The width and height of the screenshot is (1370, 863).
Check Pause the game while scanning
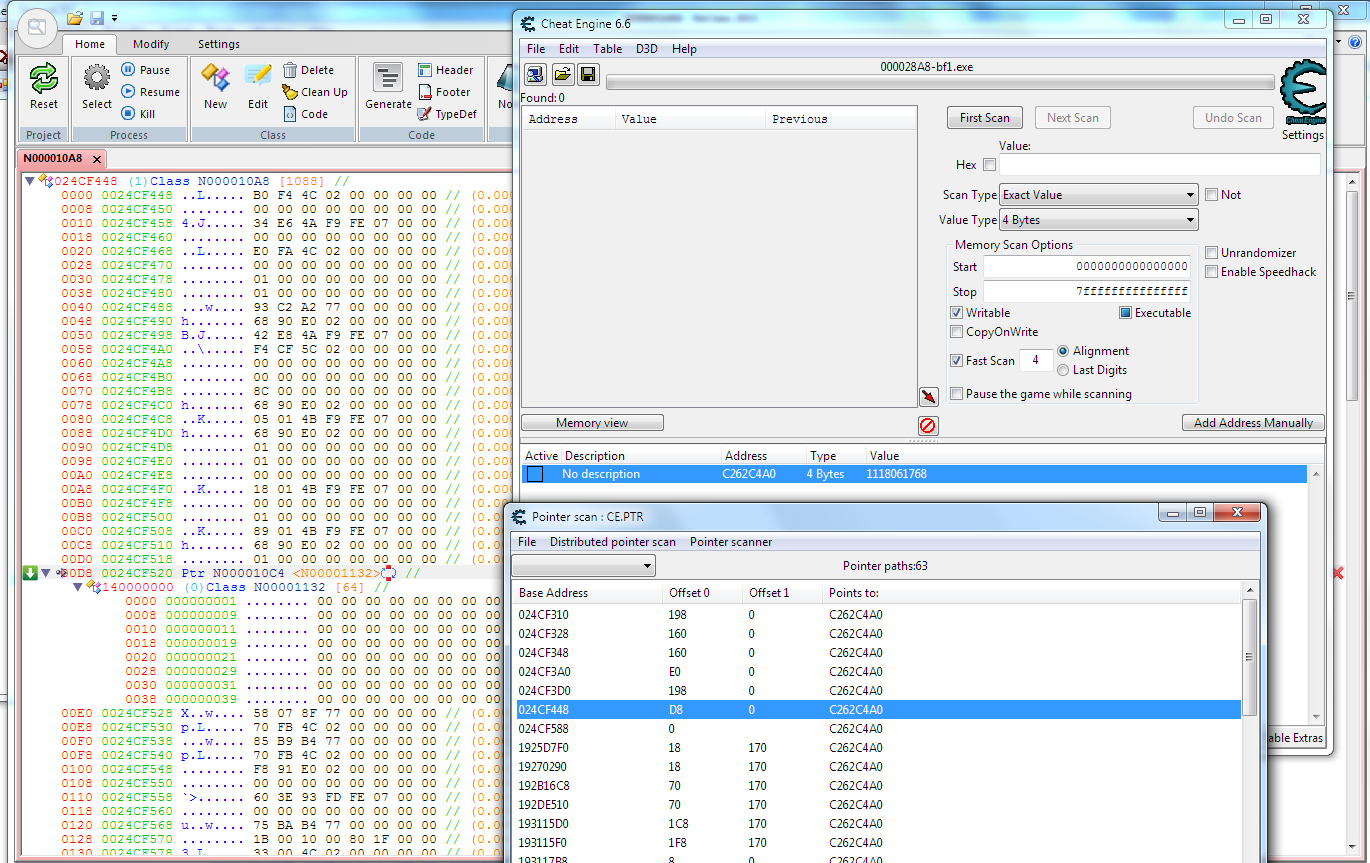[x=956, y=394]
